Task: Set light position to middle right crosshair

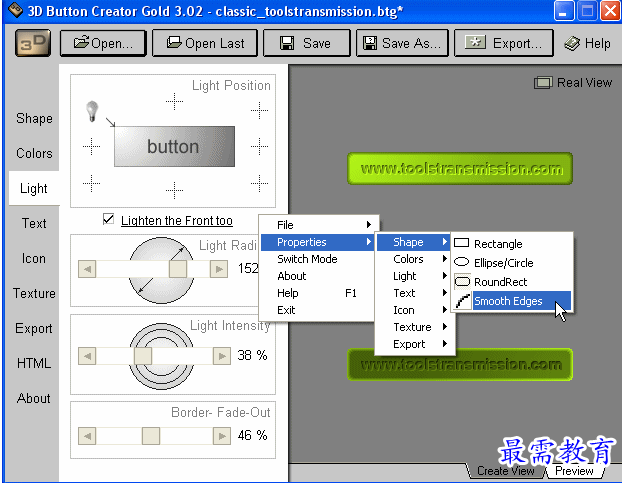Action: click(x=259, y=146)
